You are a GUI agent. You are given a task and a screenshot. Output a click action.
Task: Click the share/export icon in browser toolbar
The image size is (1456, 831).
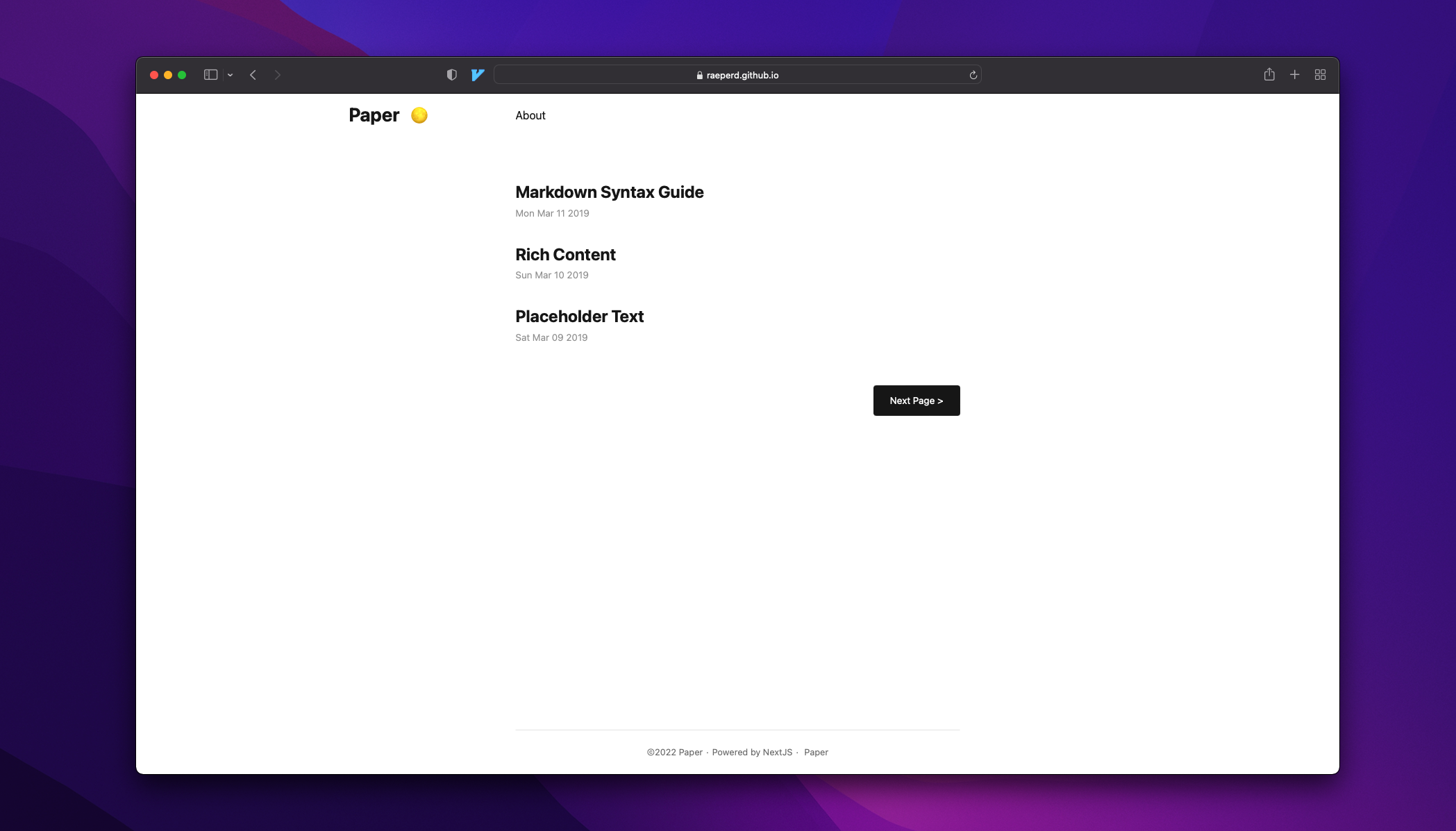pos(1269,74)
